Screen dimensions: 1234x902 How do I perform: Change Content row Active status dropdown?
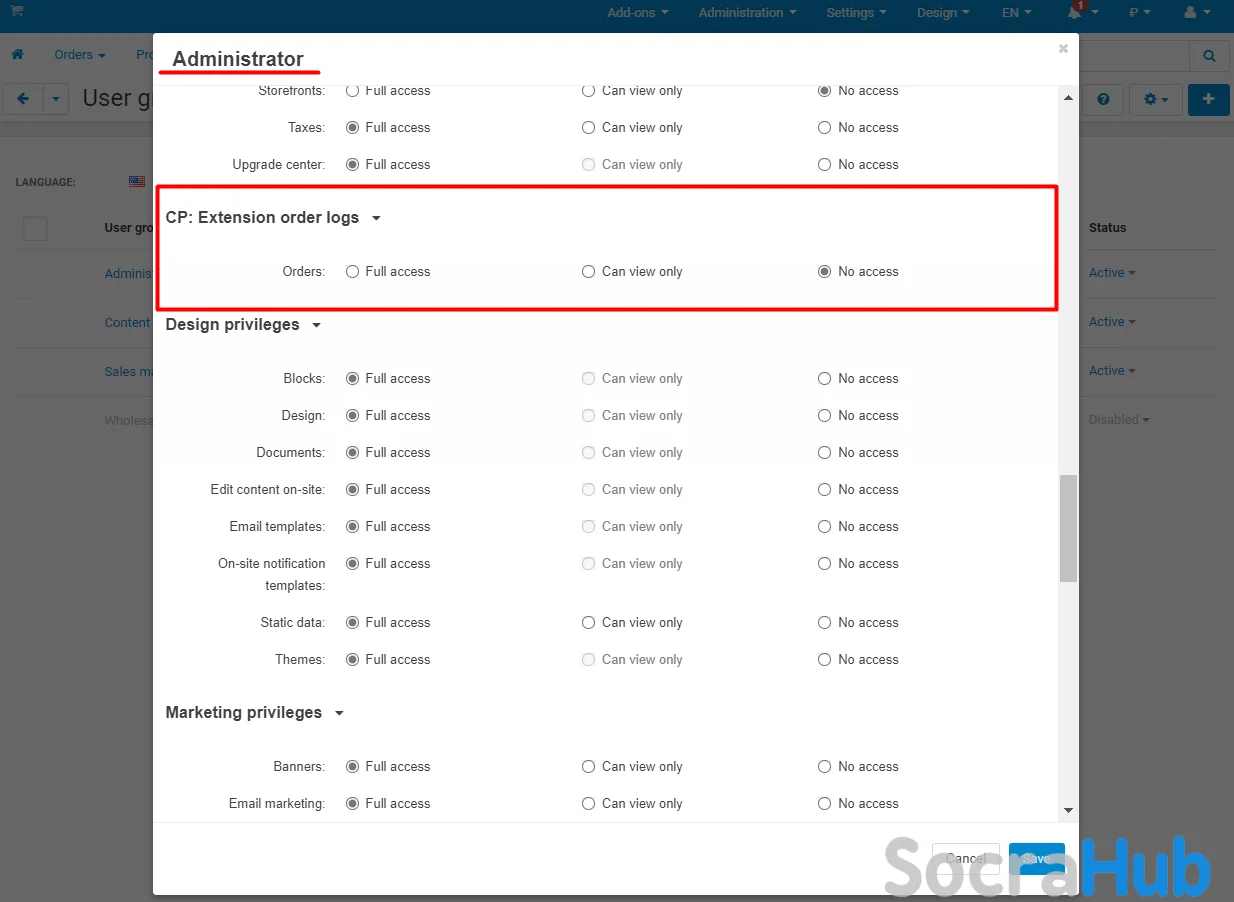(x=1112, y=322)
